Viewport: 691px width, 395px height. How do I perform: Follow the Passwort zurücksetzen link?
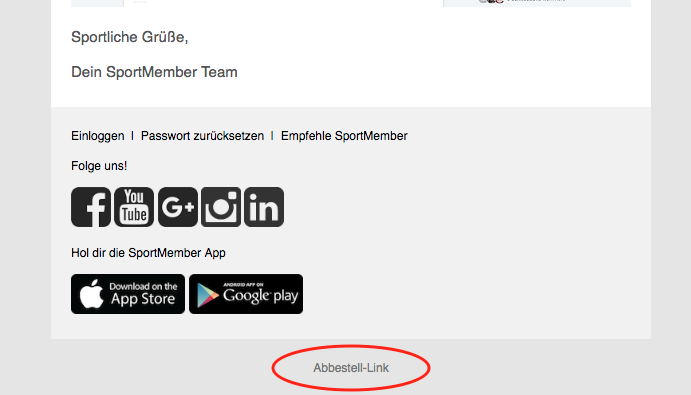point(202,136)
